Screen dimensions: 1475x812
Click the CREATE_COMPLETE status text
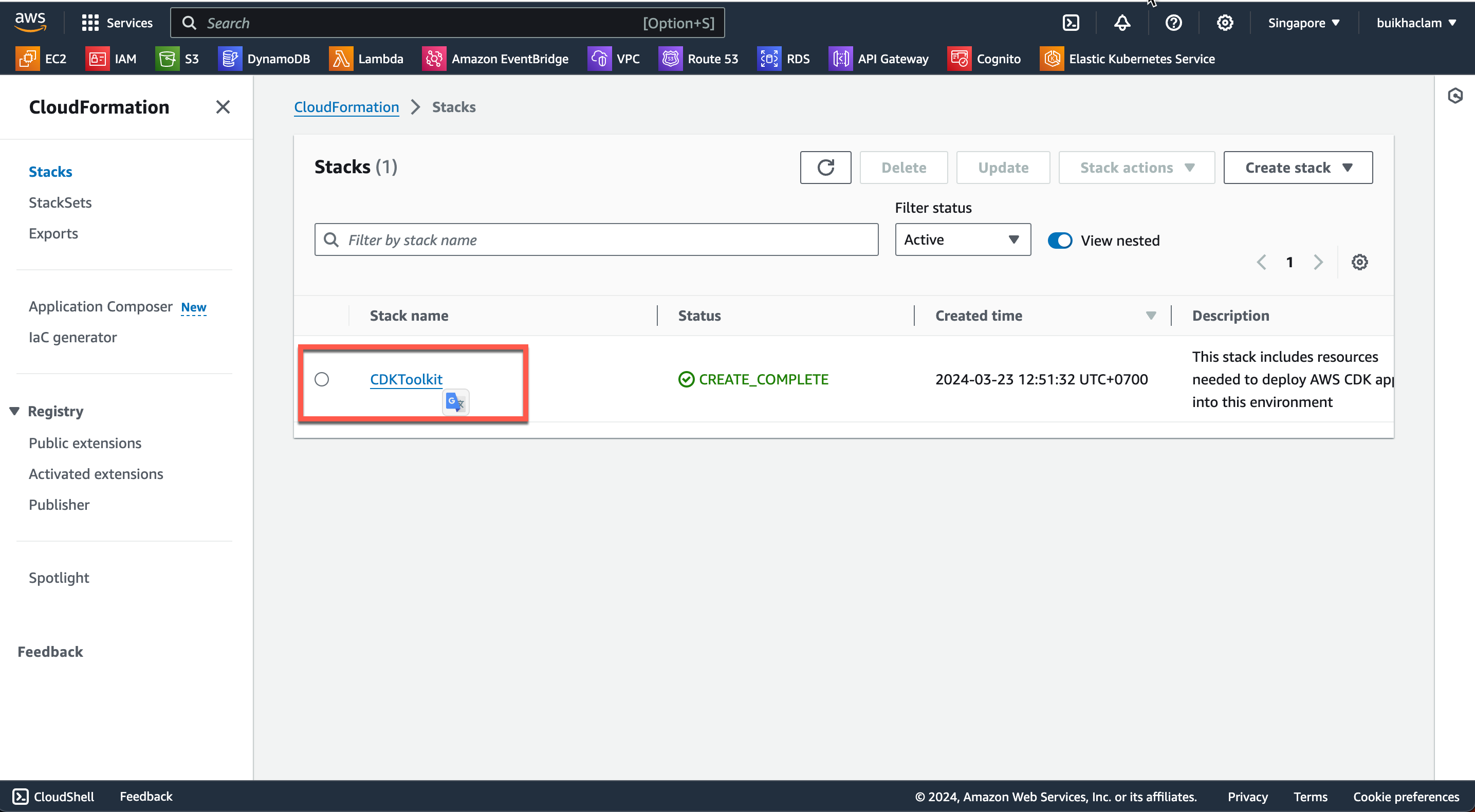coord(763,379)
